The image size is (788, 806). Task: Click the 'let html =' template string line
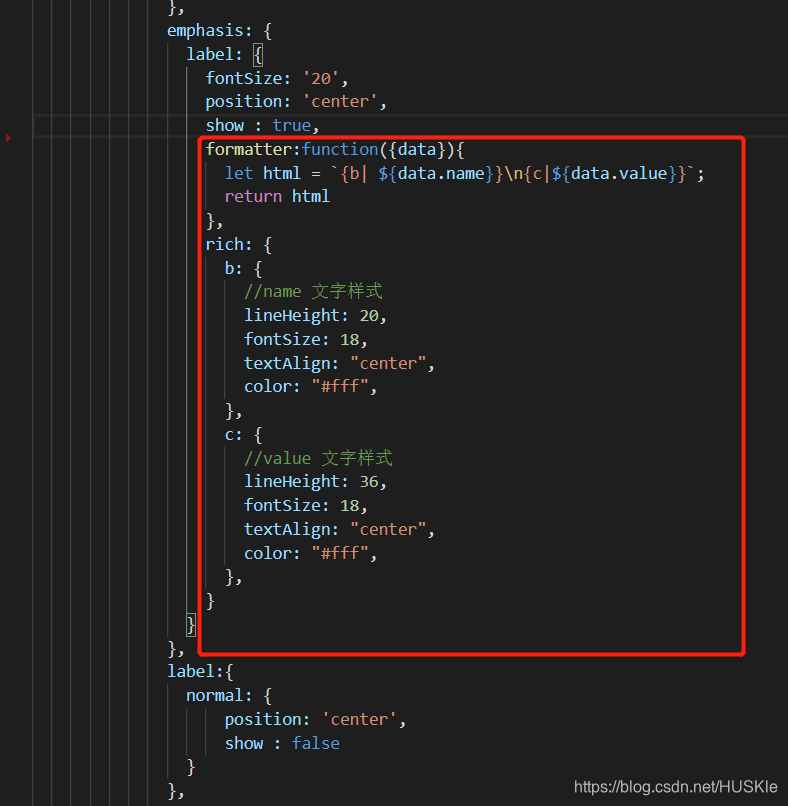point(465,173)
